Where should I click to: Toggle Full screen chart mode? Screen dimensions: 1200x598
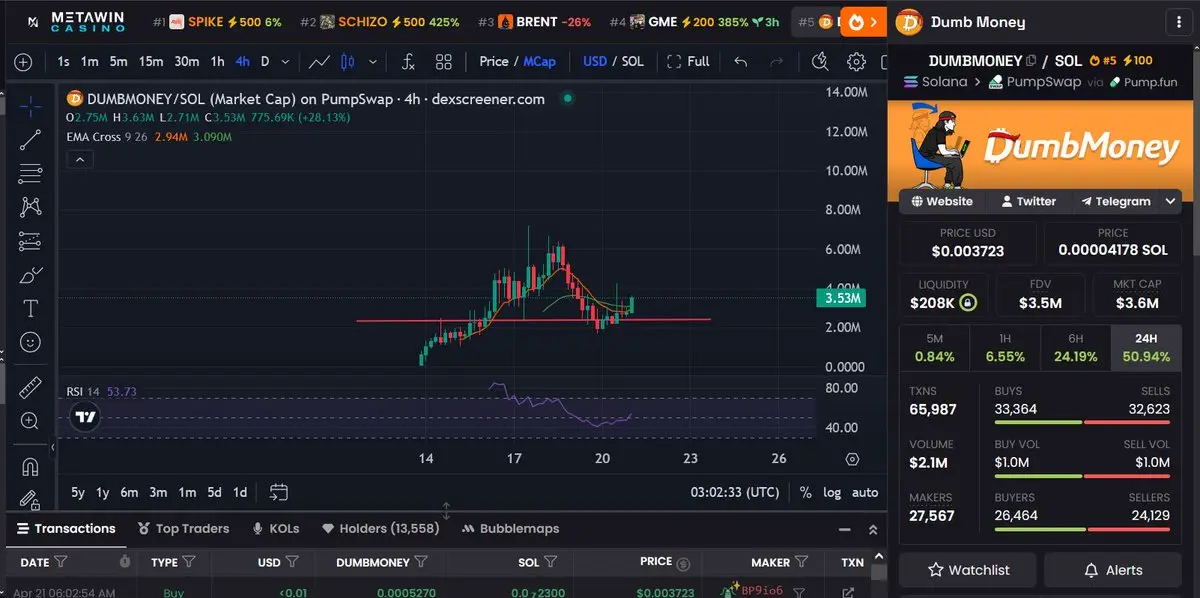(x=688, y=62)
